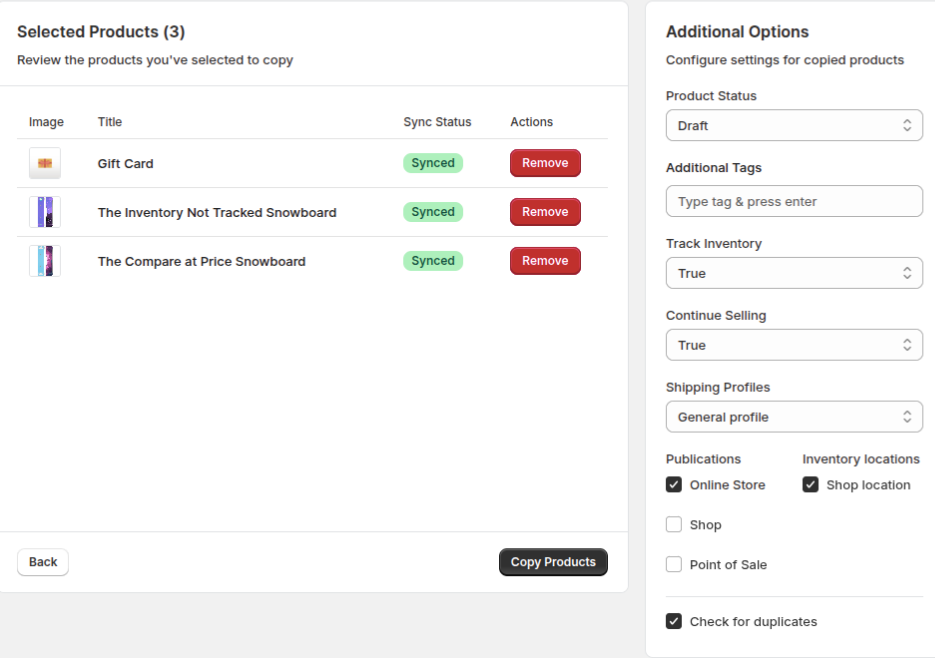This screenshot has height=658, width=935.
Task: Click the Compare at Price Snowboard thumbnail
Action: (45, 261)
